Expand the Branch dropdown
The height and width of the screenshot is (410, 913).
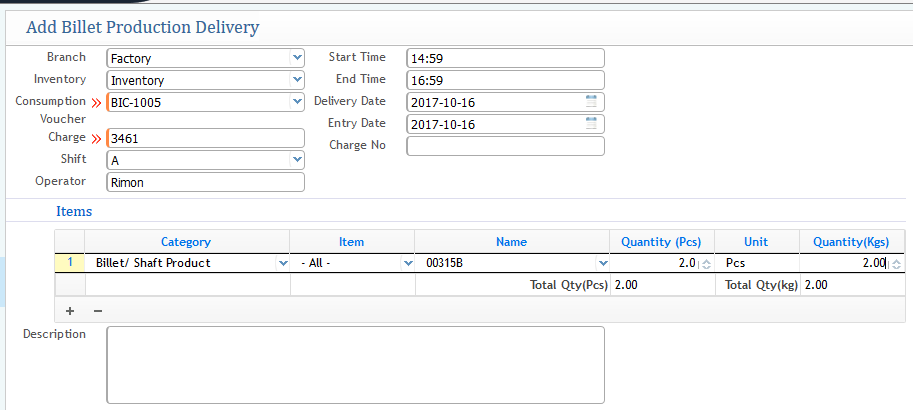[297, 58]
